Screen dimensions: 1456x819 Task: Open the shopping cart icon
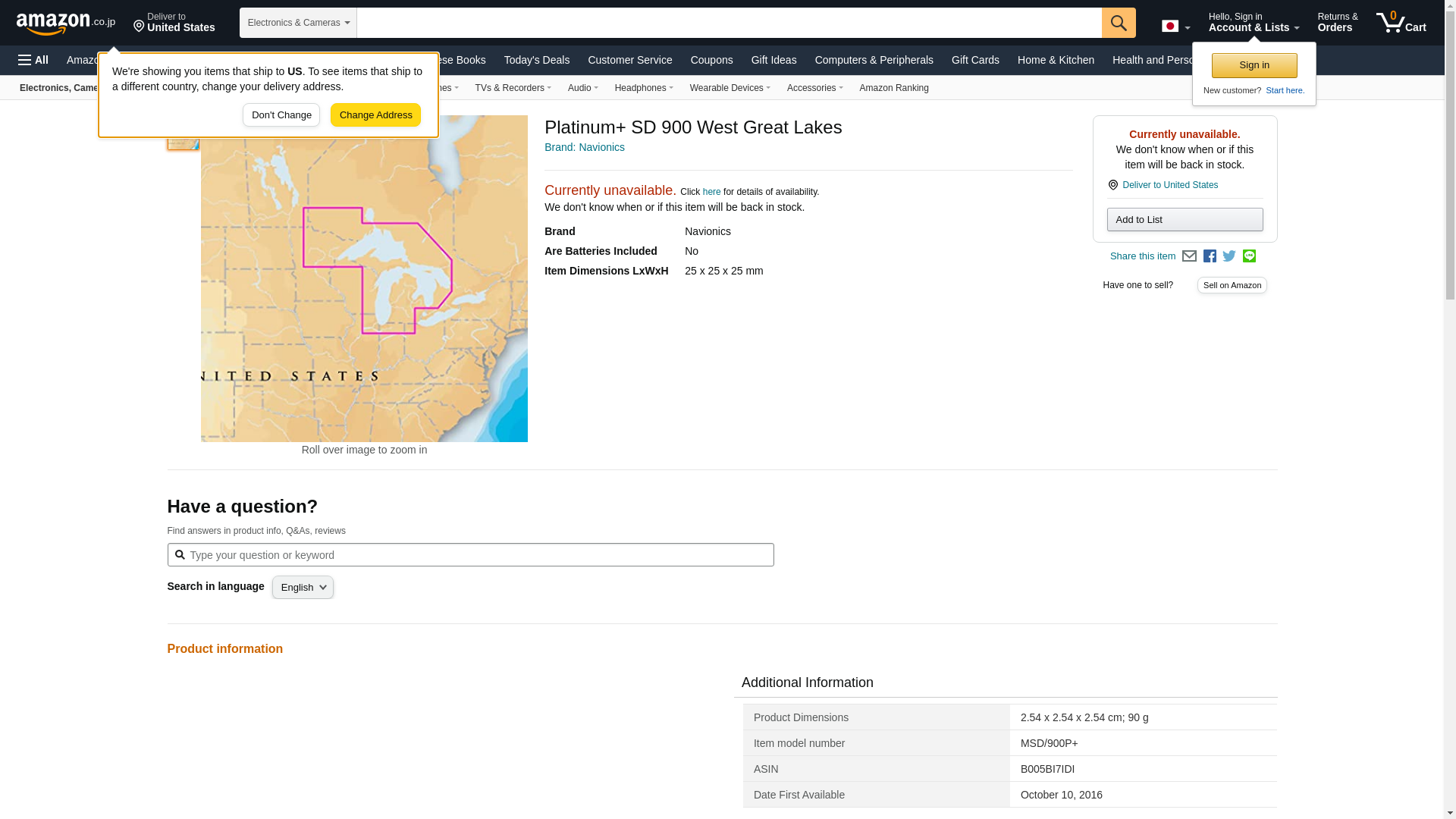coord(1401,23)
